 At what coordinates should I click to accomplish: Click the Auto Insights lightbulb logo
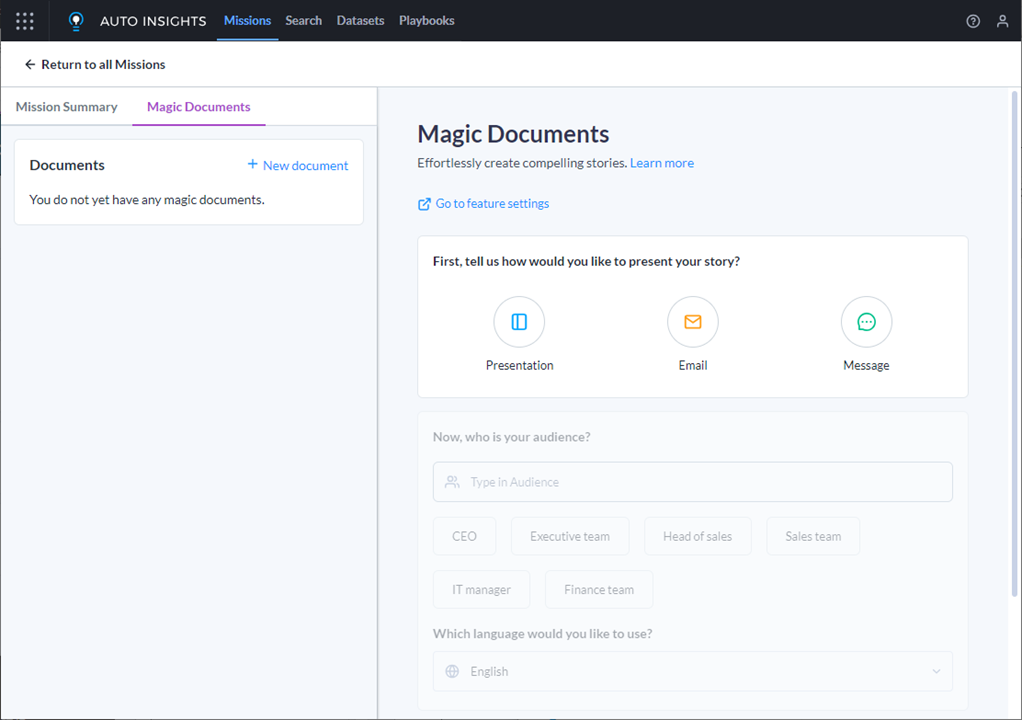click(x=76, y=21)
